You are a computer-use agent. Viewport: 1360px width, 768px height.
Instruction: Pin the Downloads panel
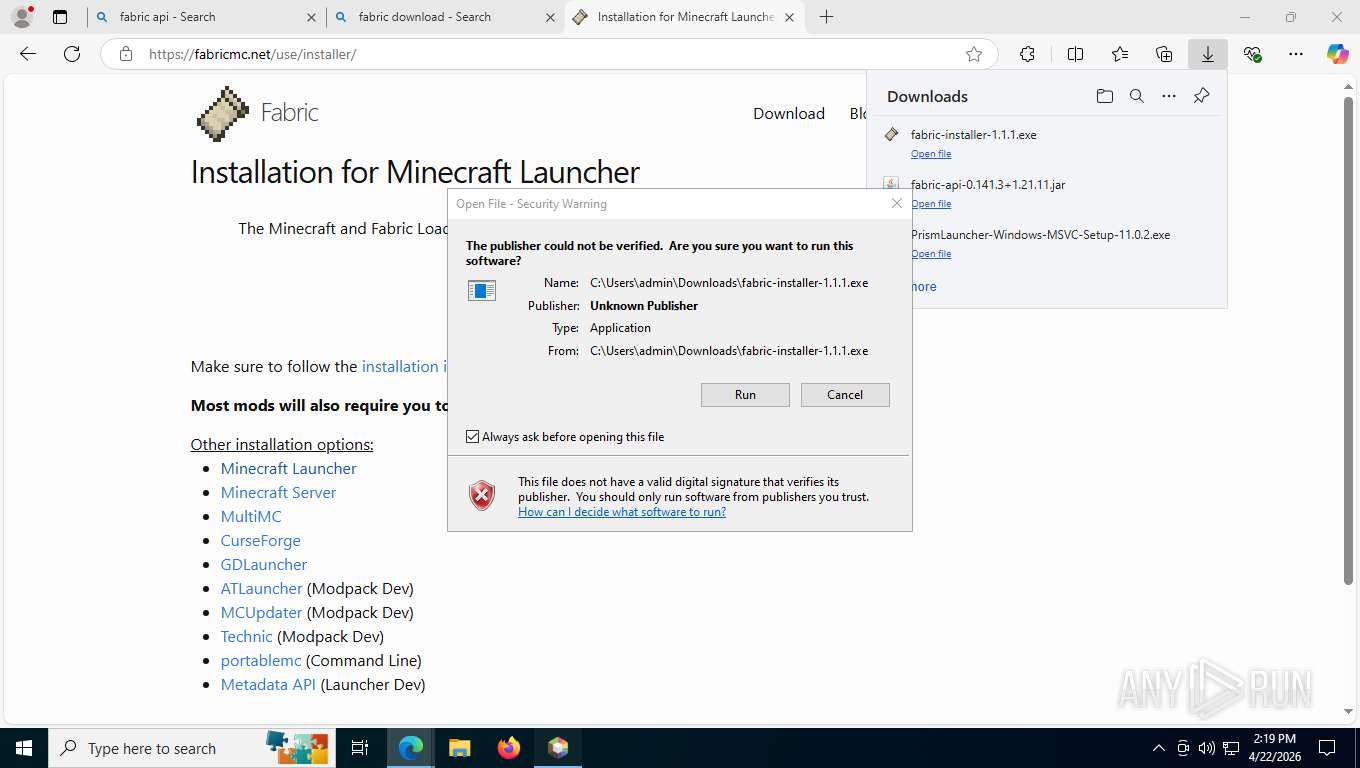pos(1202,96)
